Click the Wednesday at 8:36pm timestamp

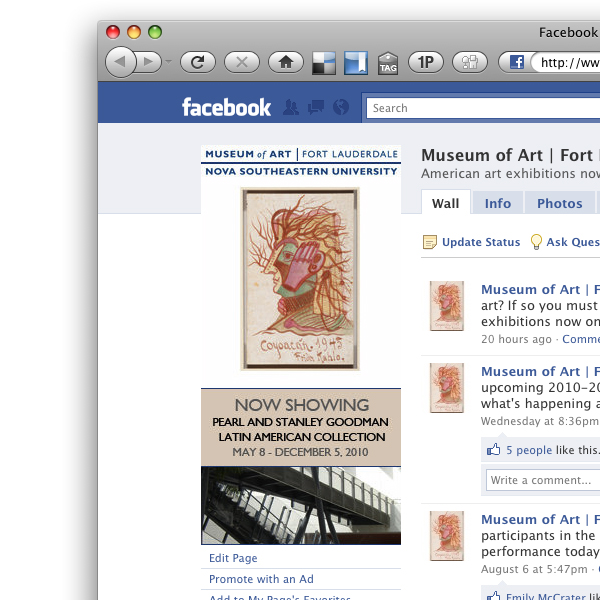(x=540, y=421)
